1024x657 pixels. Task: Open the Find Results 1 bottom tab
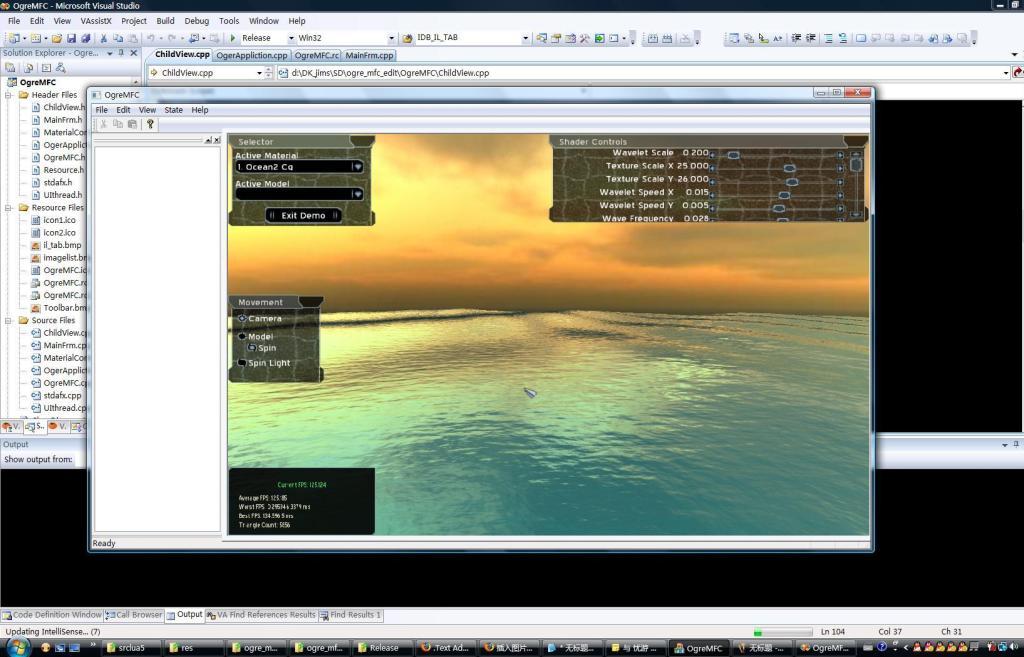[x=351, y=615]
